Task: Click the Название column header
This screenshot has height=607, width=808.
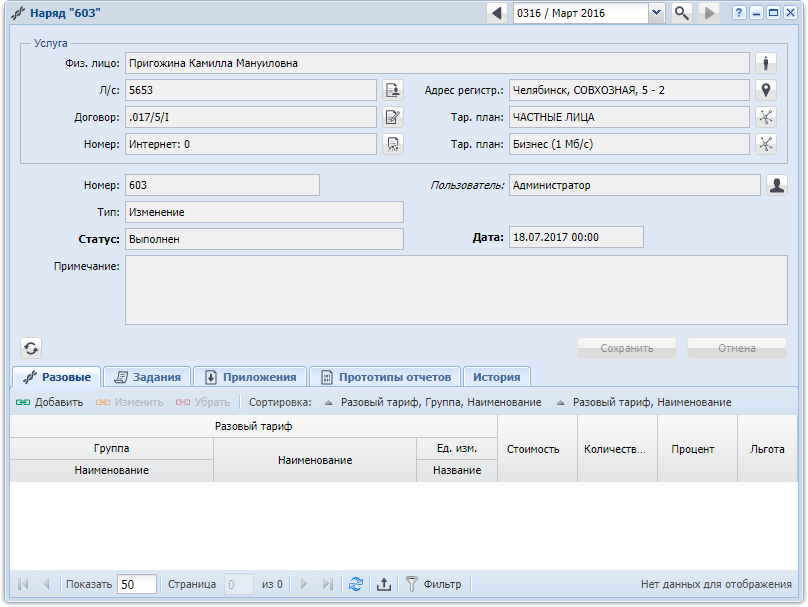Action: point(457,470)
